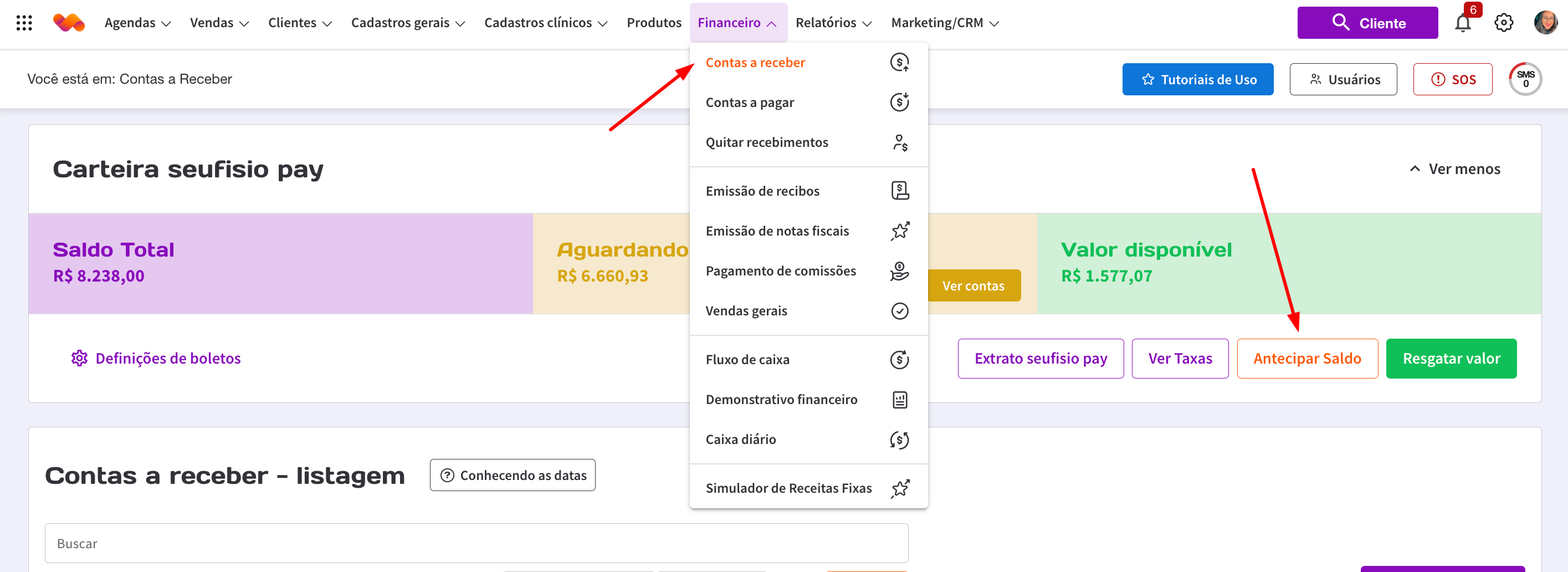Screen dimensions: 1568x572
Task: Click the SMS counter circle icon
Action: [1525, 79]
